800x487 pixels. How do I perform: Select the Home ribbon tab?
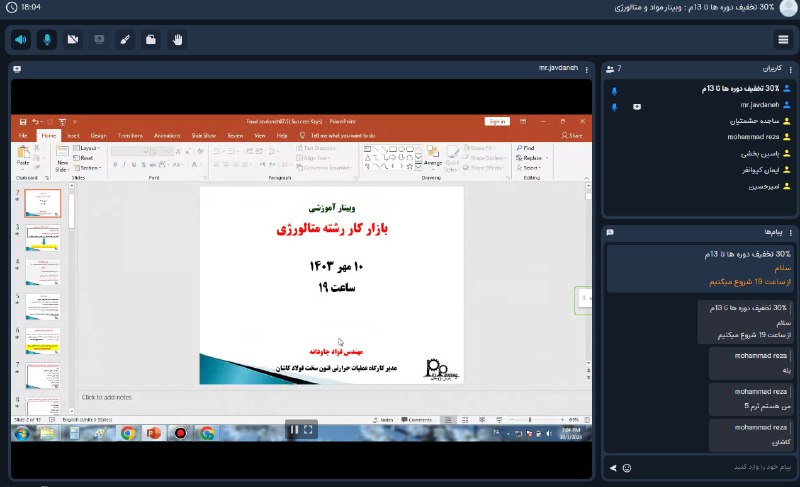click(49, 136)
